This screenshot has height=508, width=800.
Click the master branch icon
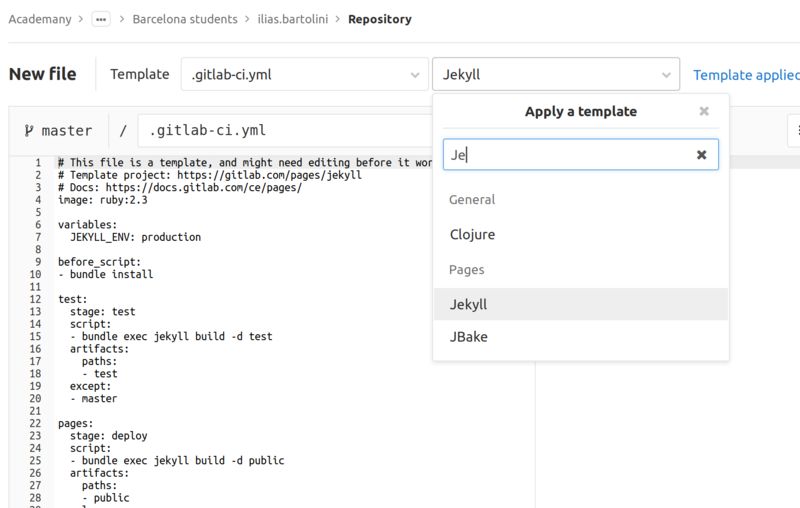28,131
